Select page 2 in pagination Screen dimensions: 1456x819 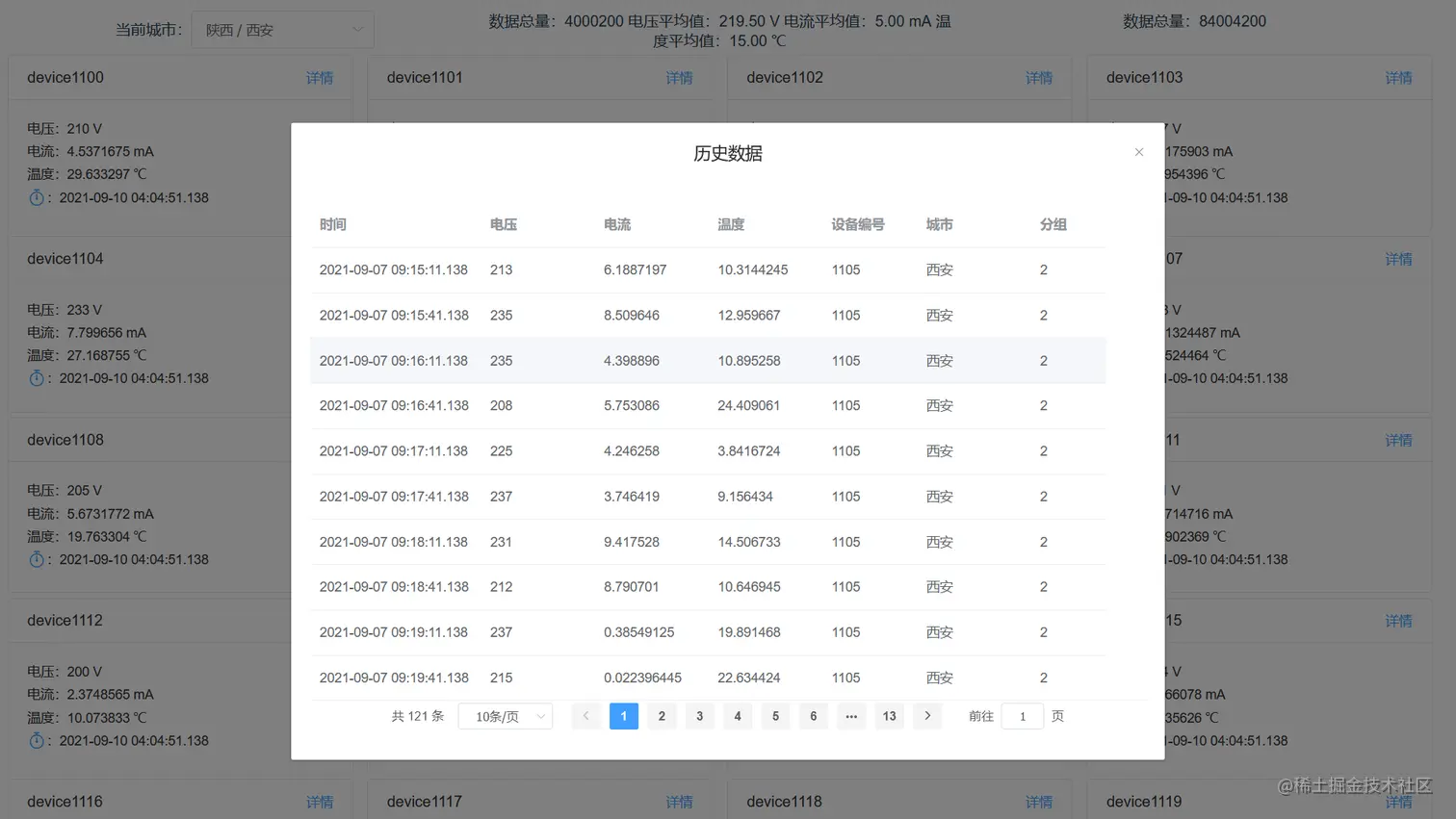click(662, 716)
